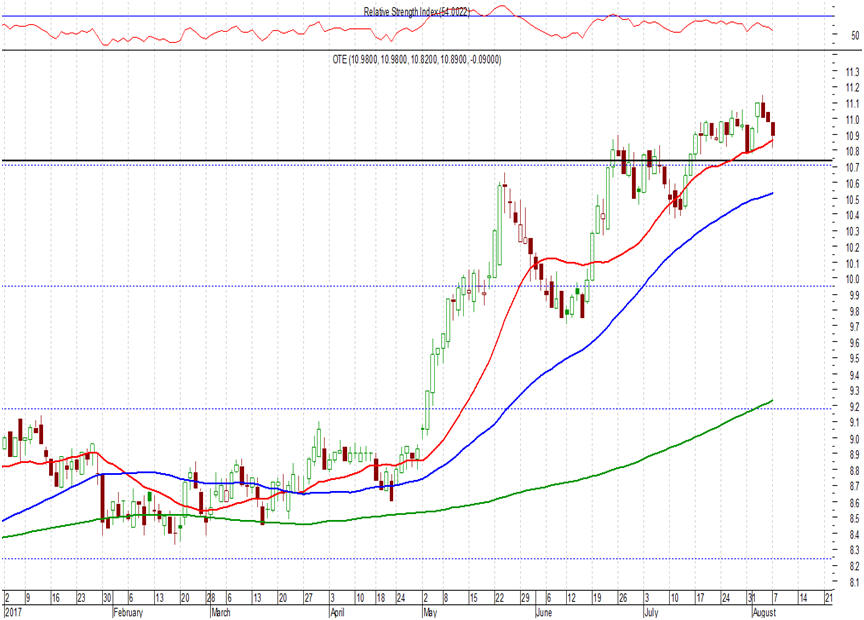864x620 pixels.
Task: Click the 8.3 price axis label
Action: point(854,550)
